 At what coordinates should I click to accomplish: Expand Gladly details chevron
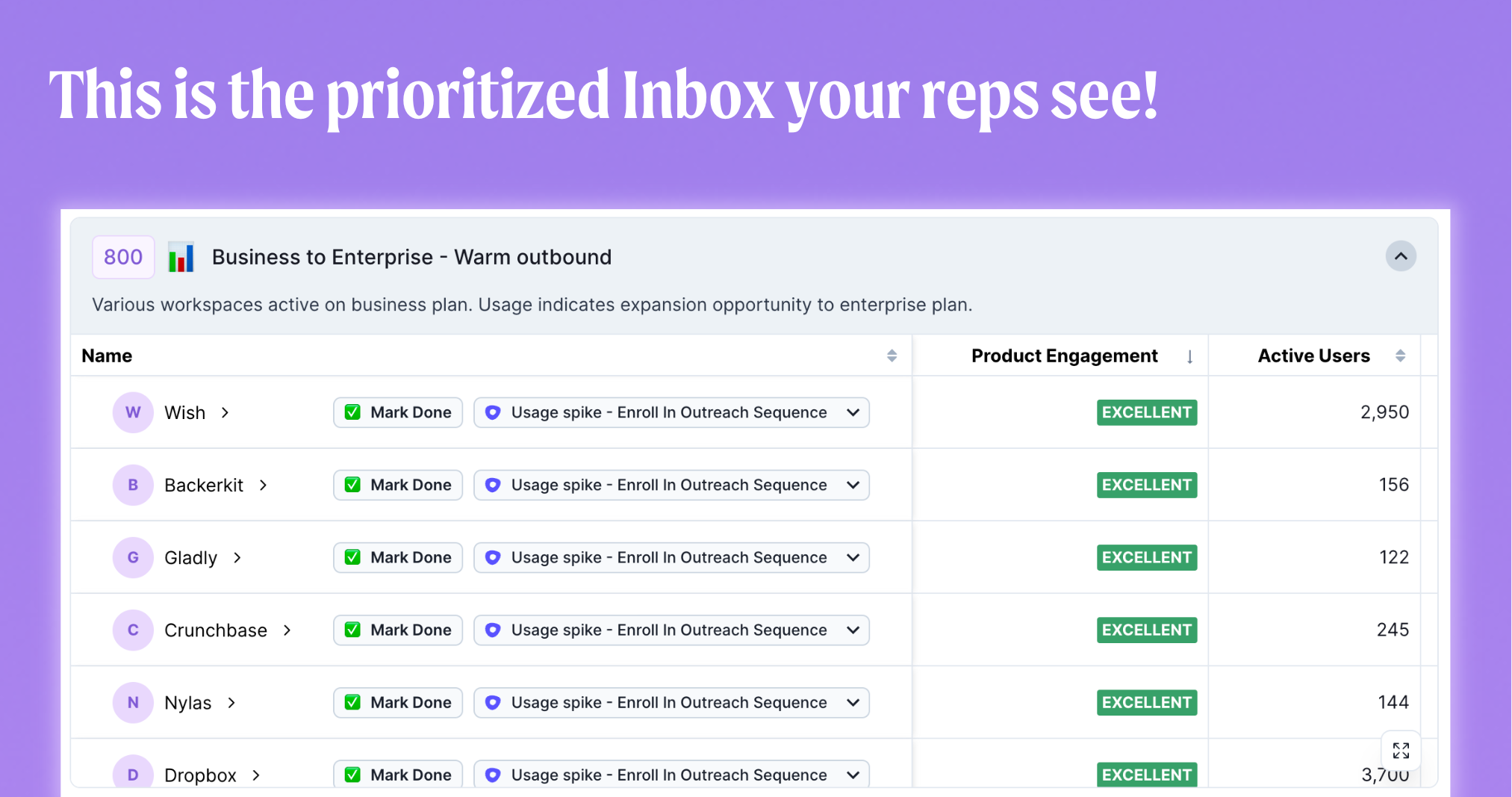click(x=237, y=557)
